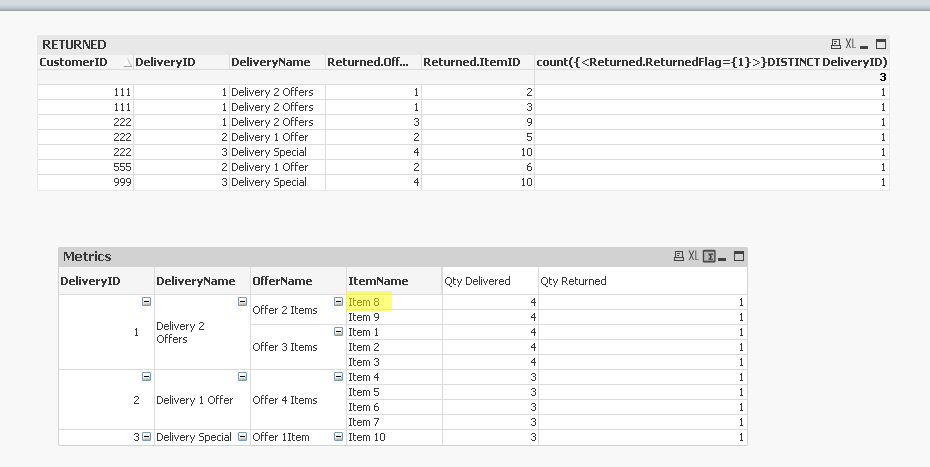Collapse Delivery 1 Offer group in Metrics
930x467 pixels.
pos(242,376)
